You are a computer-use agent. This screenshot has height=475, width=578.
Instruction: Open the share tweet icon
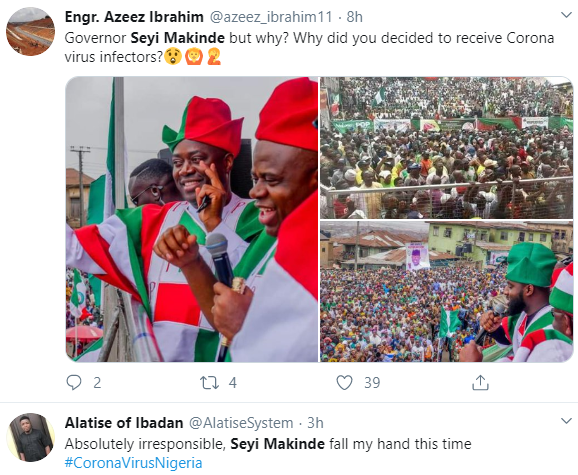tap(480, 383)
